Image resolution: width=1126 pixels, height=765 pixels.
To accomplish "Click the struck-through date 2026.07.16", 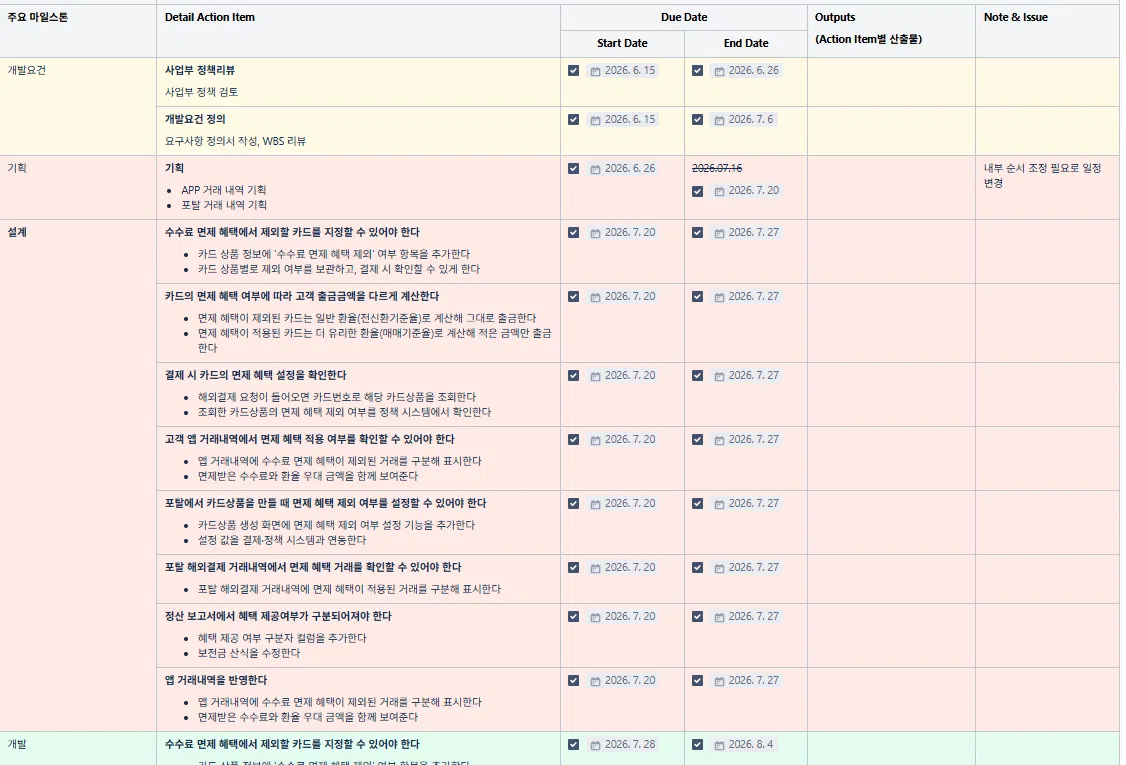I will click(x=717, y=168).
